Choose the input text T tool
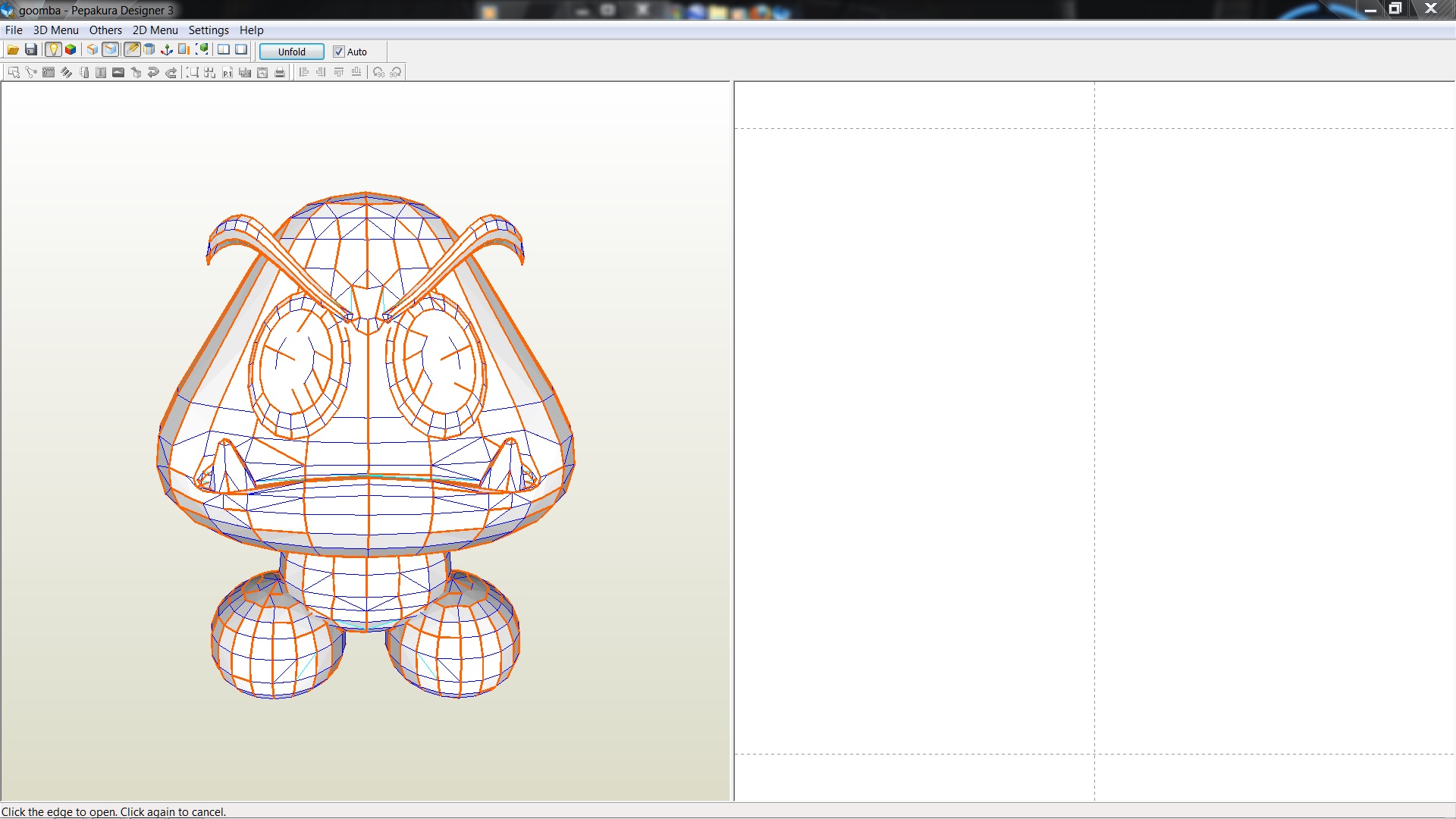This screenshot has height=819, width=1456. [x=101, y=73]
